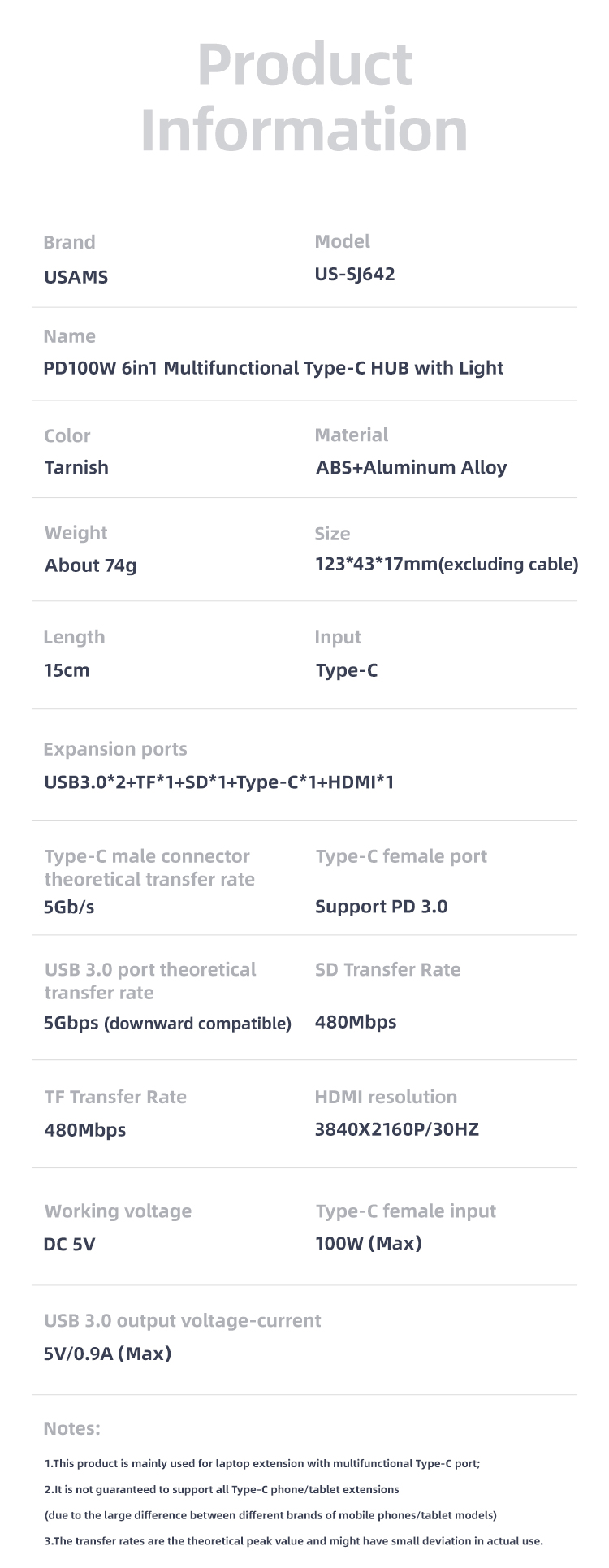Select the 123*43*17mm size value
The width and height of the screenshot is (609, 1568).
(447, 564)
